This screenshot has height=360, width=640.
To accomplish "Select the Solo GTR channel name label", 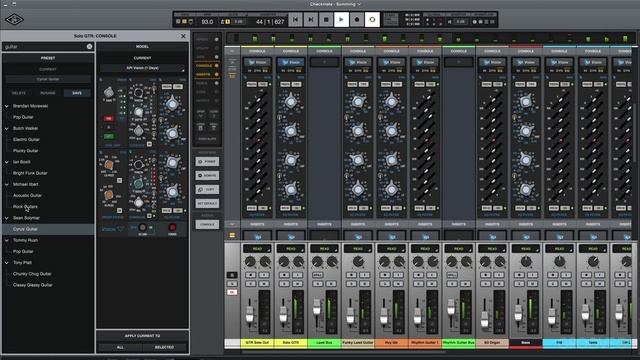I will pyautogui.click(x=291, y=343).
